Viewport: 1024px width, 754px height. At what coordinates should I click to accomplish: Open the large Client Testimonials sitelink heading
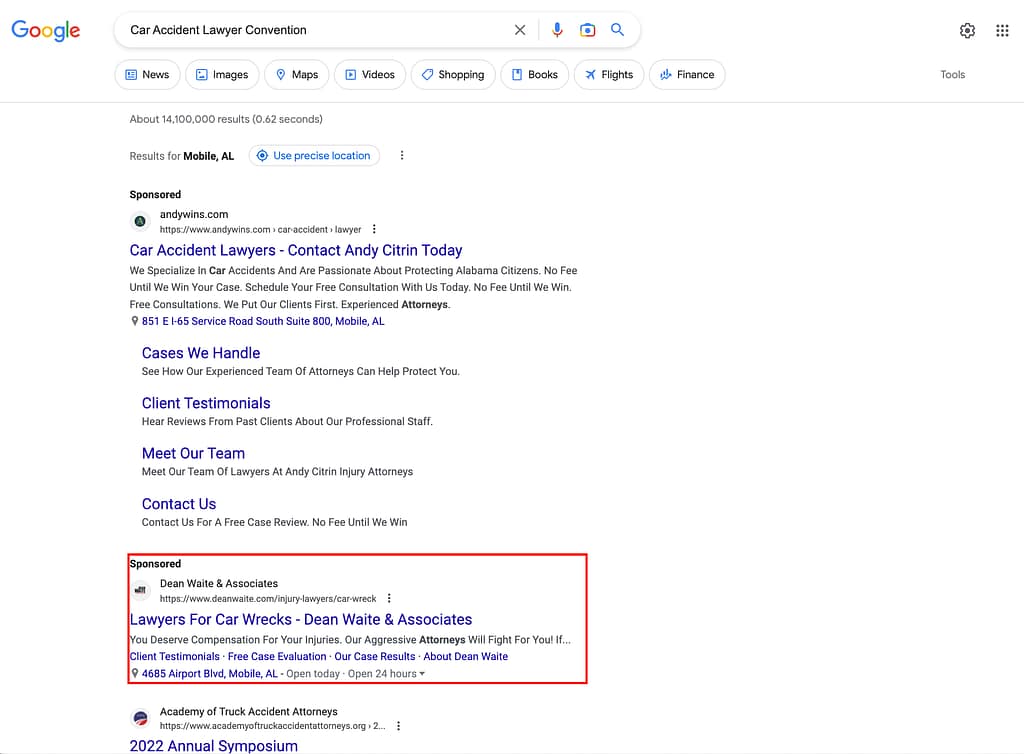click(206, 403)
